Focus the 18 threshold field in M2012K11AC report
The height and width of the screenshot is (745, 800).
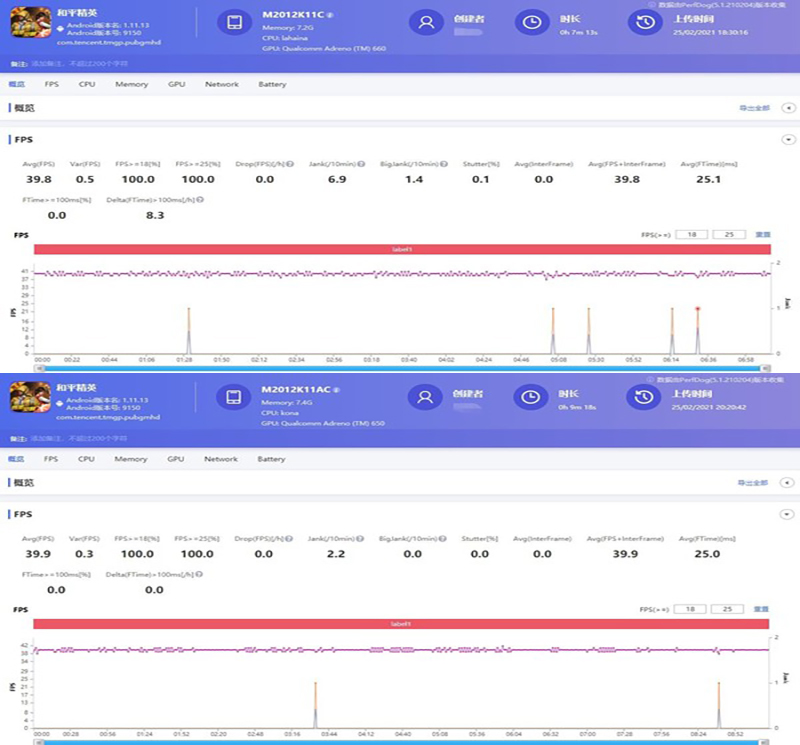point(690,609)
